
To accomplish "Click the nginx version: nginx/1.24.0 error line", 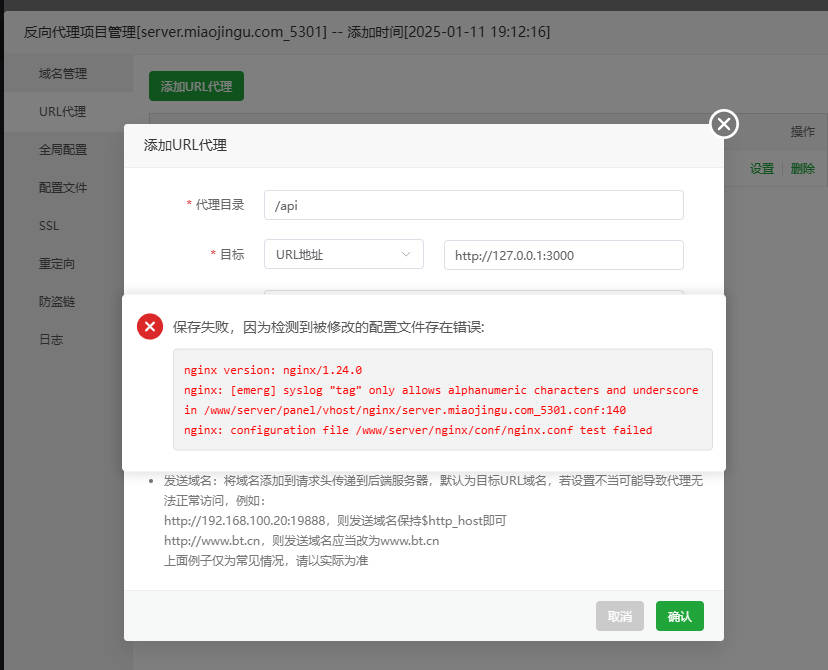I will [x=273, y=370].
